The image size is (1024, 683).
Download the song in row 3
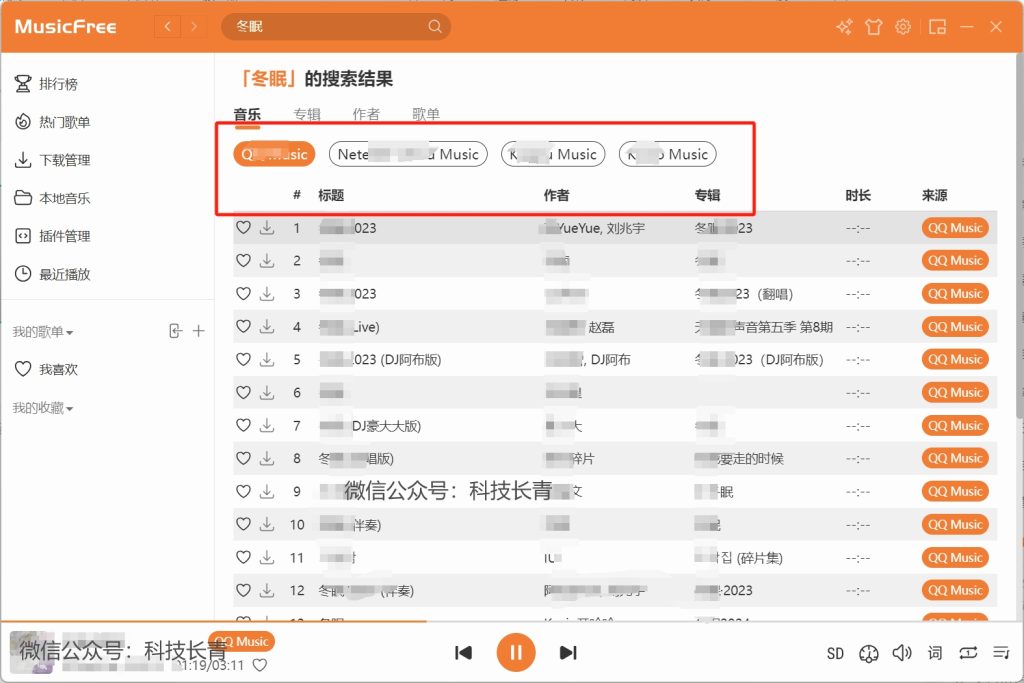[x=267, y=294]
